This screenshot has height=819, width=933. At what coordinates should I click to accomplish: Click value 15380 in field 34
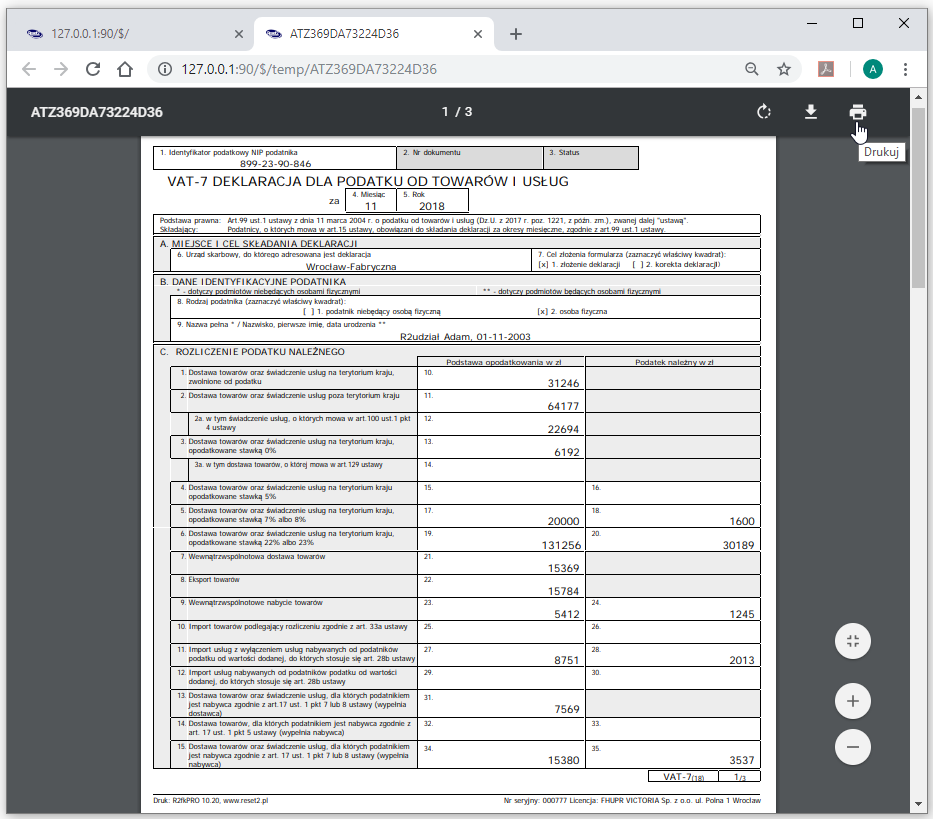[x=563, y=760]
